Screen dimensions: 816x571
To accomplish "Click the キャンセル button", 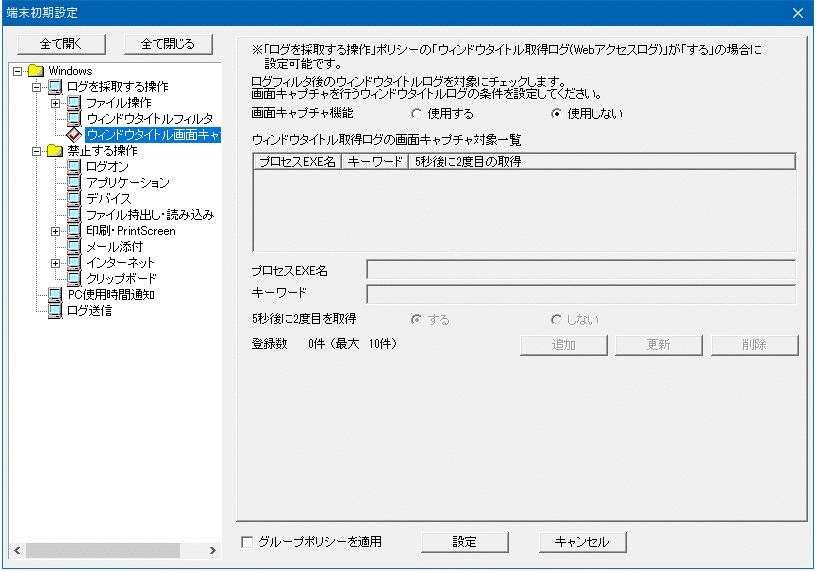I will pos(582,542).
